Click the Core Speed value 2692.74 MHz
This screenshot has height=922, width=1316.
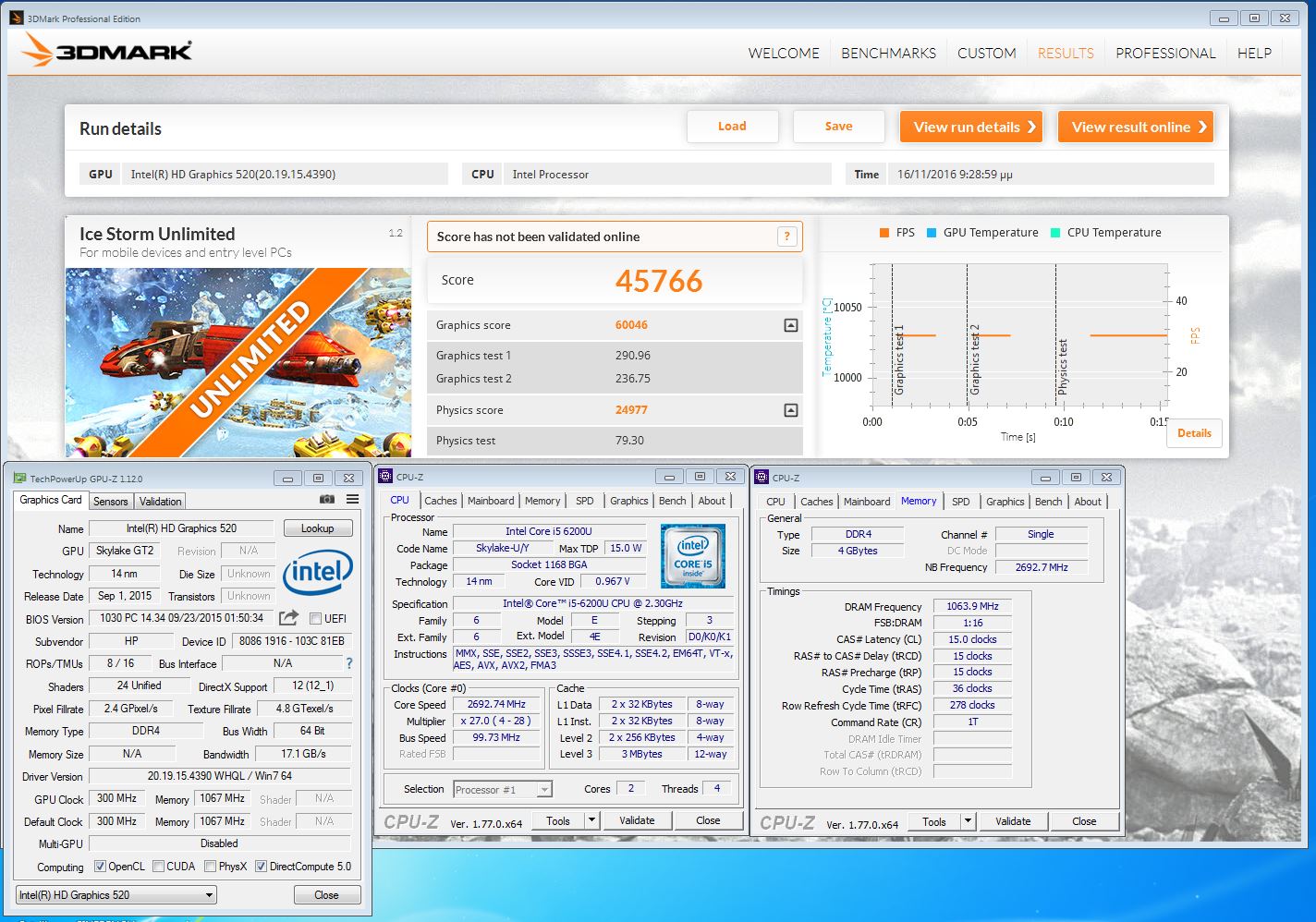coord(496,704)
